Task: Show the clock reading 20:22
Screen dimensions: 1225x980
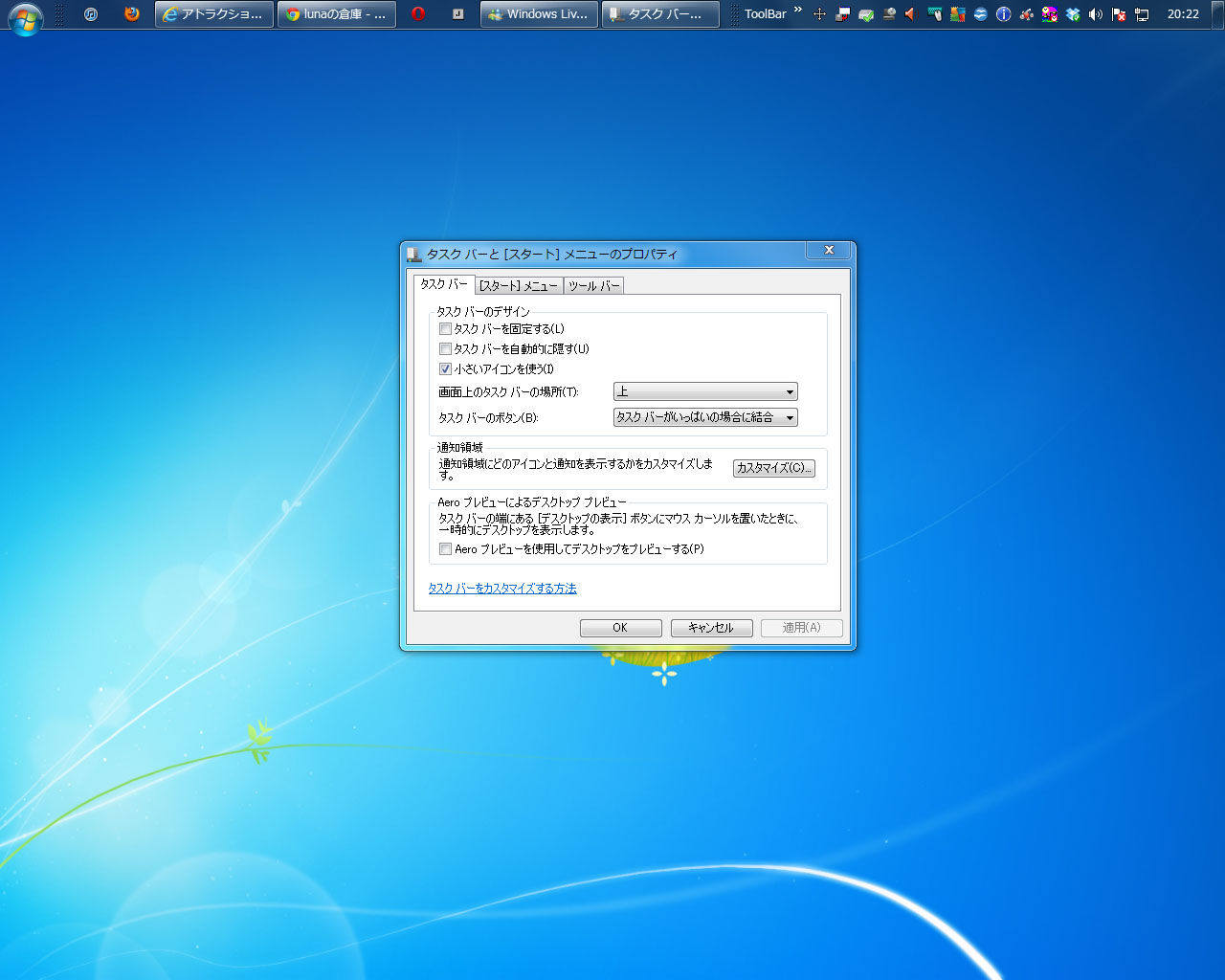Action: (1183, 14)
